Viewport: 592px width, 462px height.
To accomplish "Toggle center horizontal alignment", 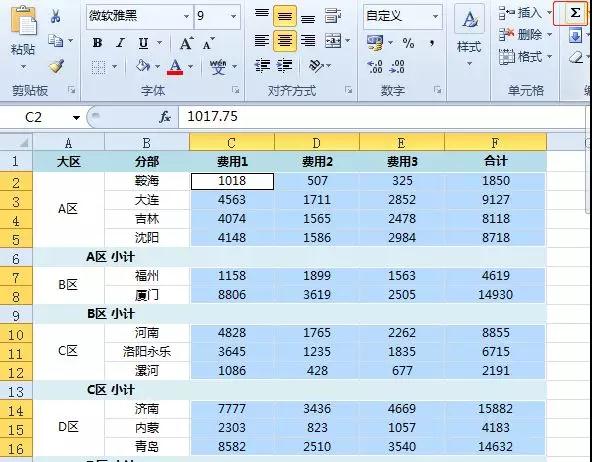I will [285, 41].
